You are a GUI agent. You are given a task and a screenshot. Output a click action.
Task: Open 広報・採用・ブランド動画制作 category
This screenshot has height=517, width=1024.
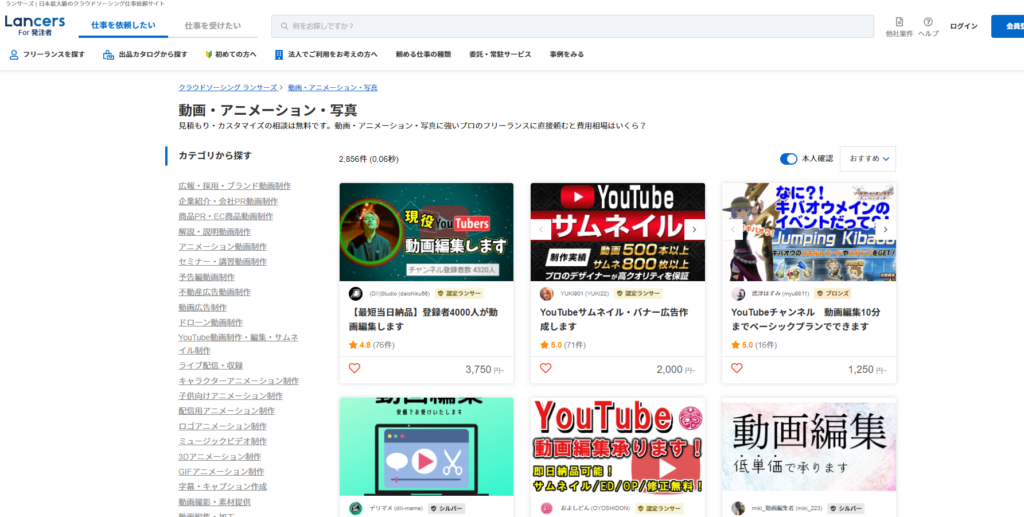pyautogui.click(x=235, y=186)
